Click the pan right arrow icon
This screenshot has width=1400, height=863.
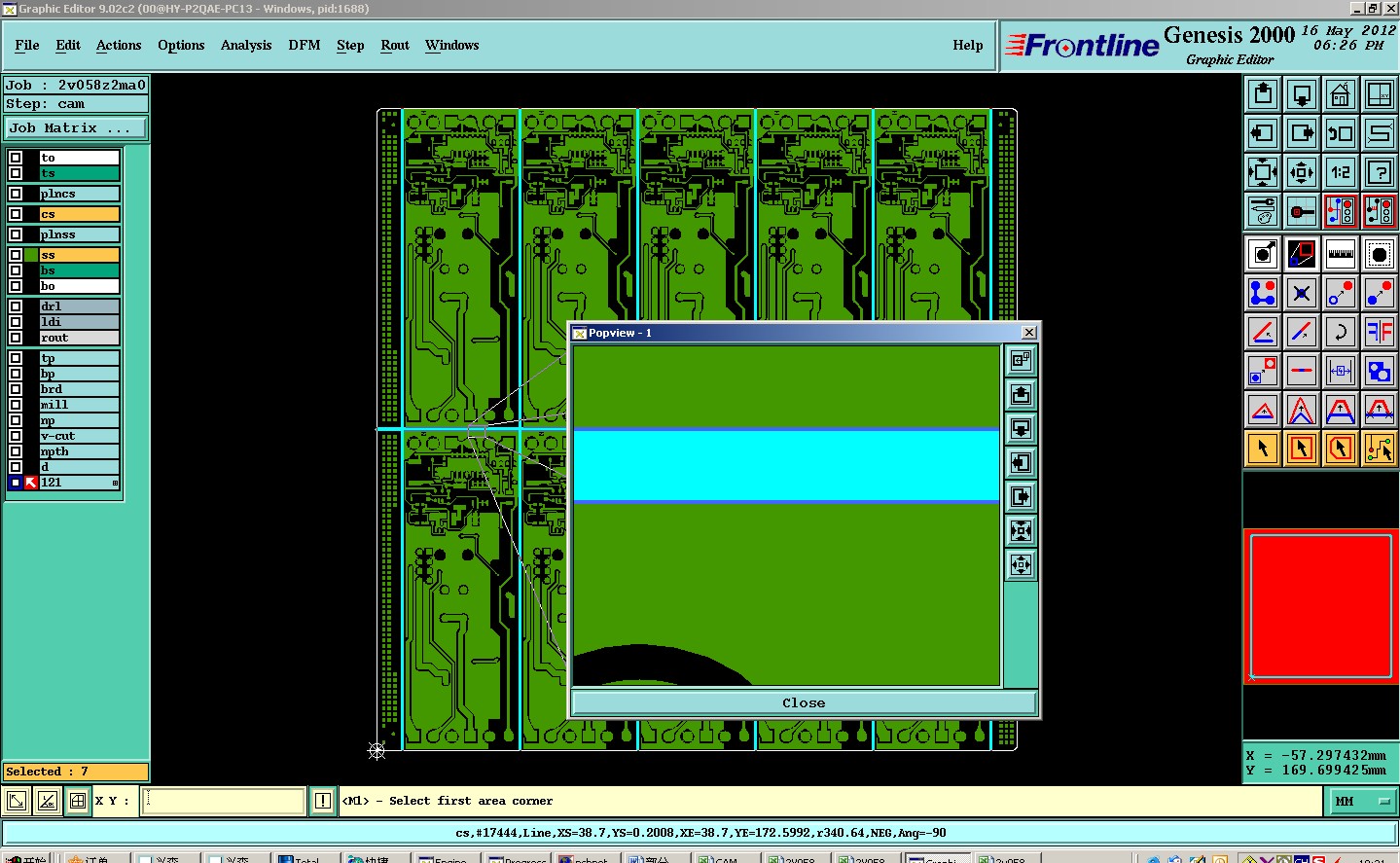pos(1302,133)
